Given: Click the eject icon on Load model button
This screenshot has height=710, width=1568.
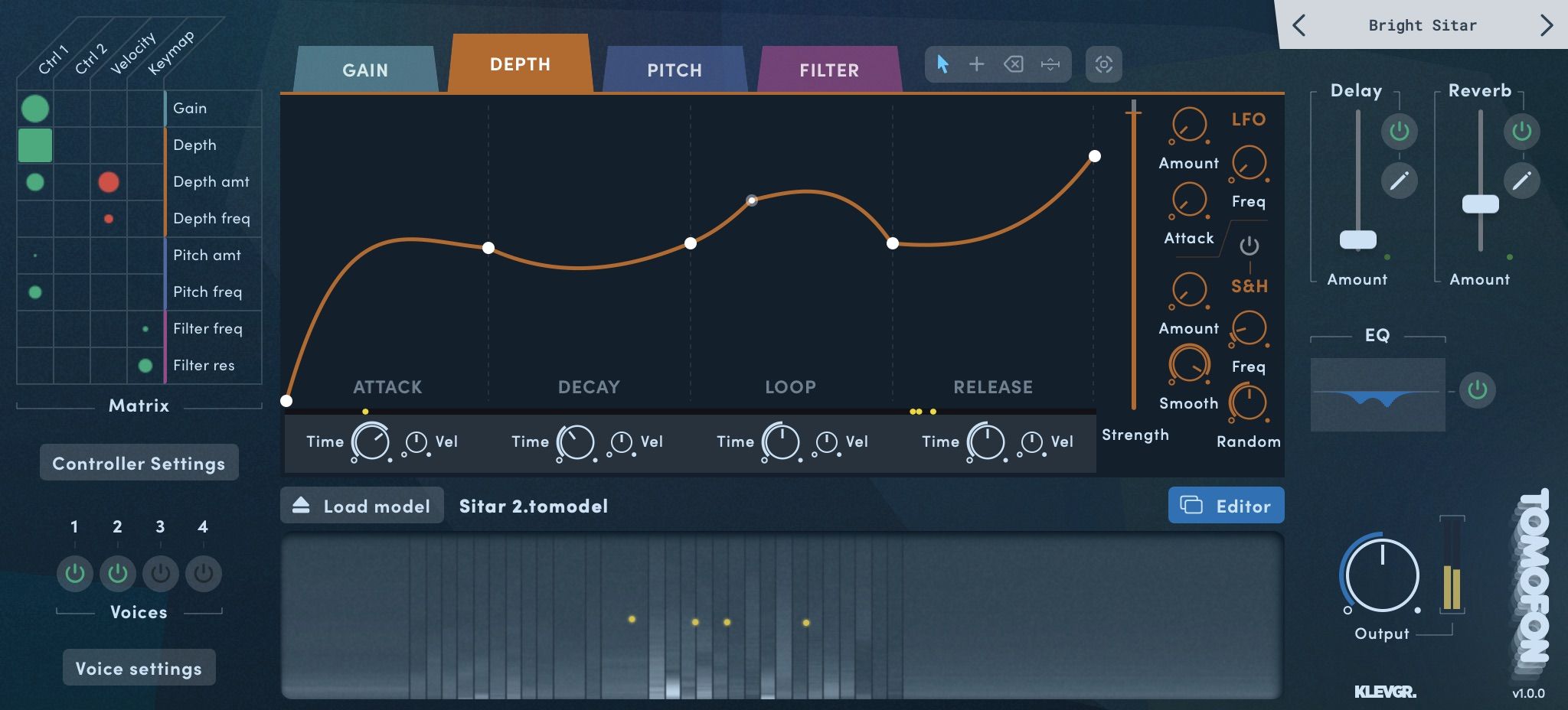Looking at the screenshot, I should pyautogui.click(x=299, y=504).
